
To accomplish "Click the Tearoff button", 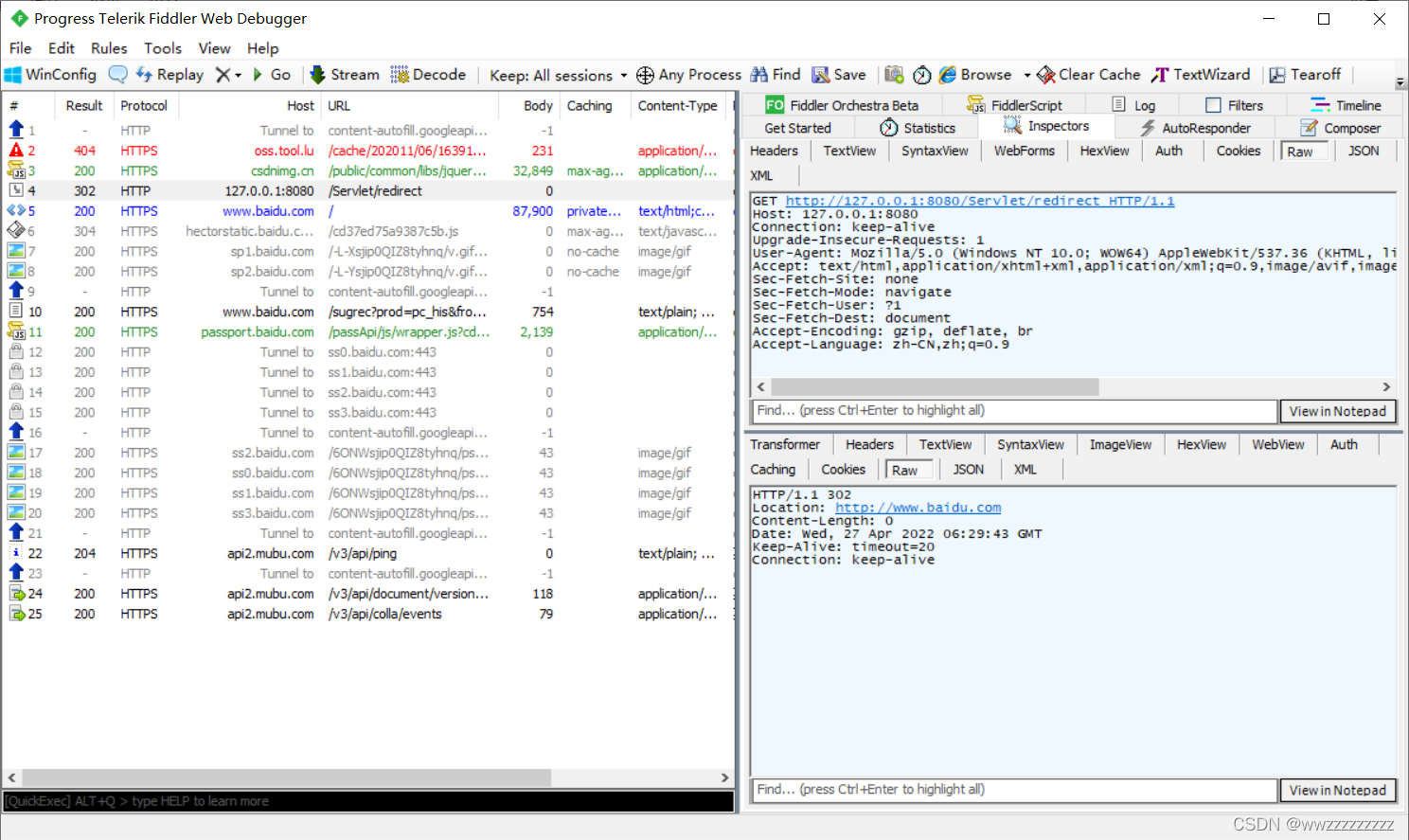I will (1305, 75).
